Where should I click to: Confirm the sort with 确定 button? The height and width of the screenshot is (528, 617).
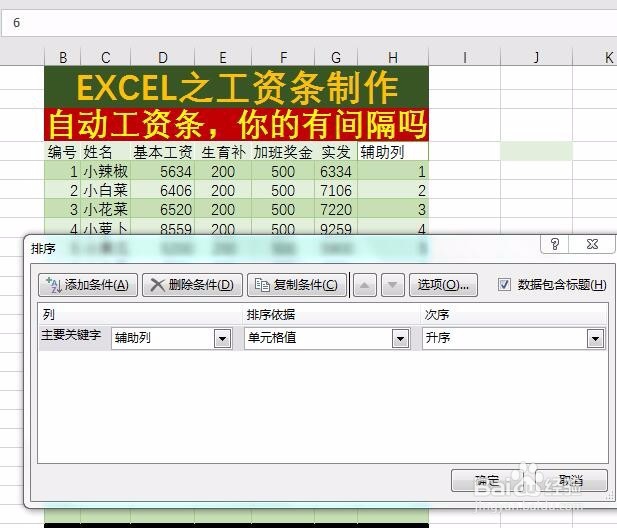(x=487, y=480)
